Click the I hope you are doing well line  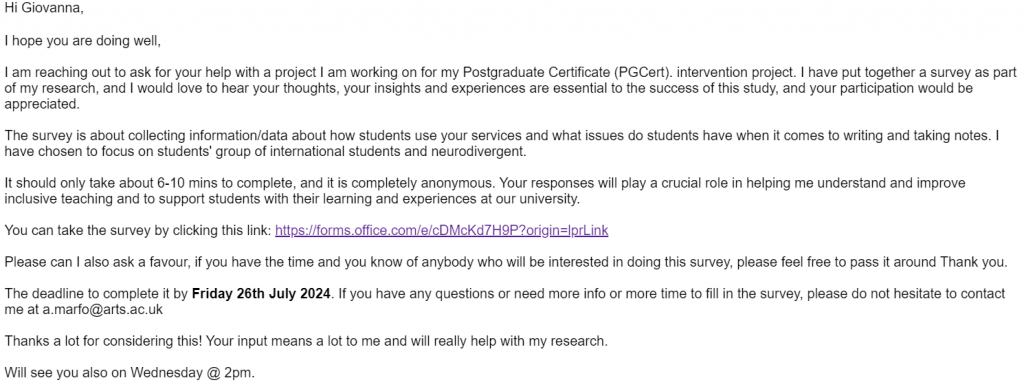[x=82, y=41]
